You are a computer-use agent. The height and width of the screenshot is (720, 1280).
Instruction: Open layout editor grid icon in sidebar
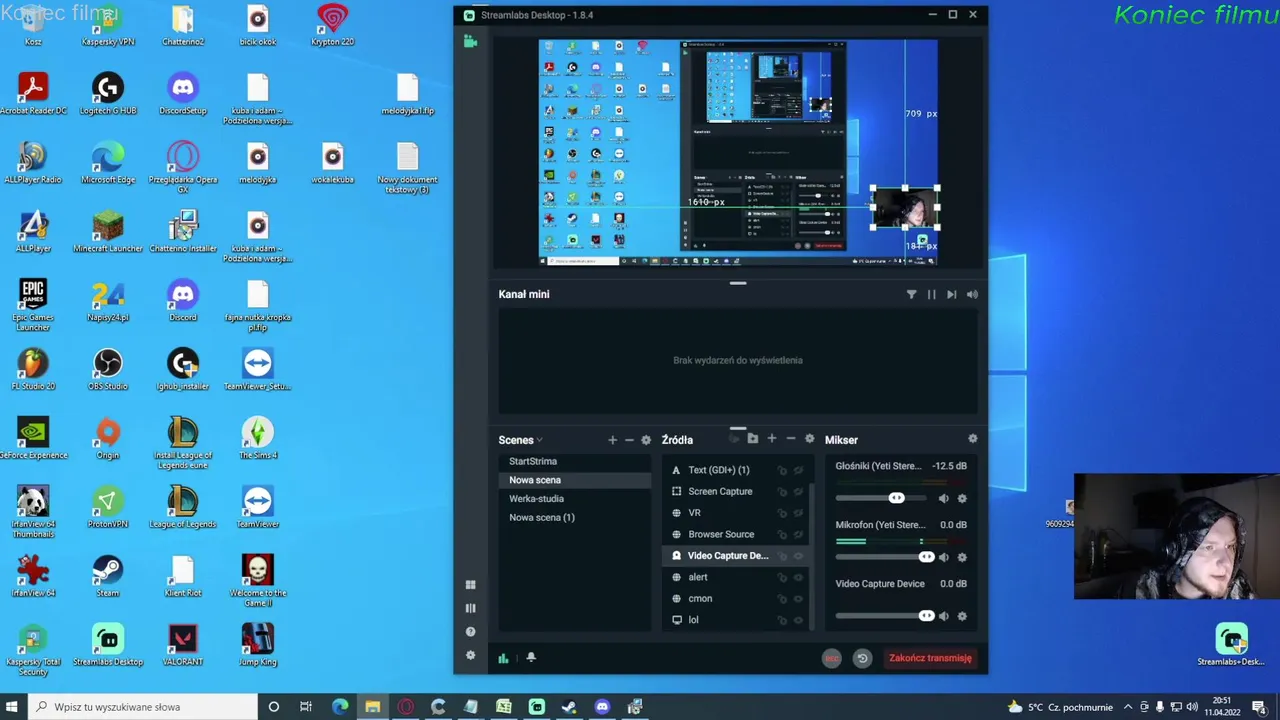(x=471, y=585)
